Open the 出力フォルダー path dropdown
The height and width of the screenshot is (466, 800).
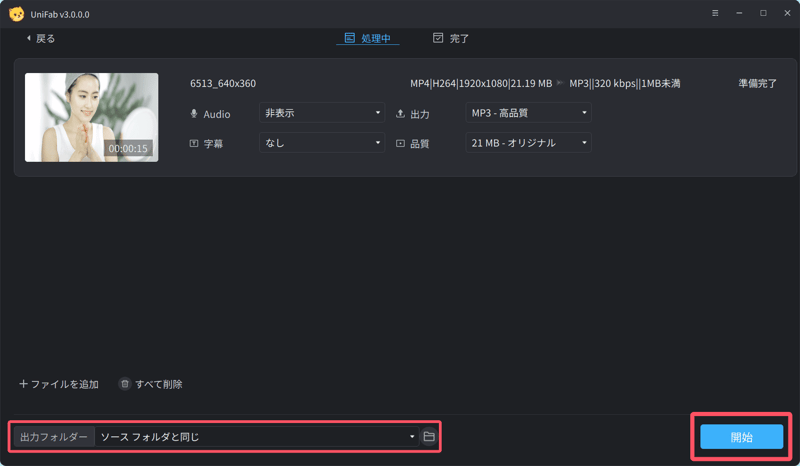tap(256, 437)
